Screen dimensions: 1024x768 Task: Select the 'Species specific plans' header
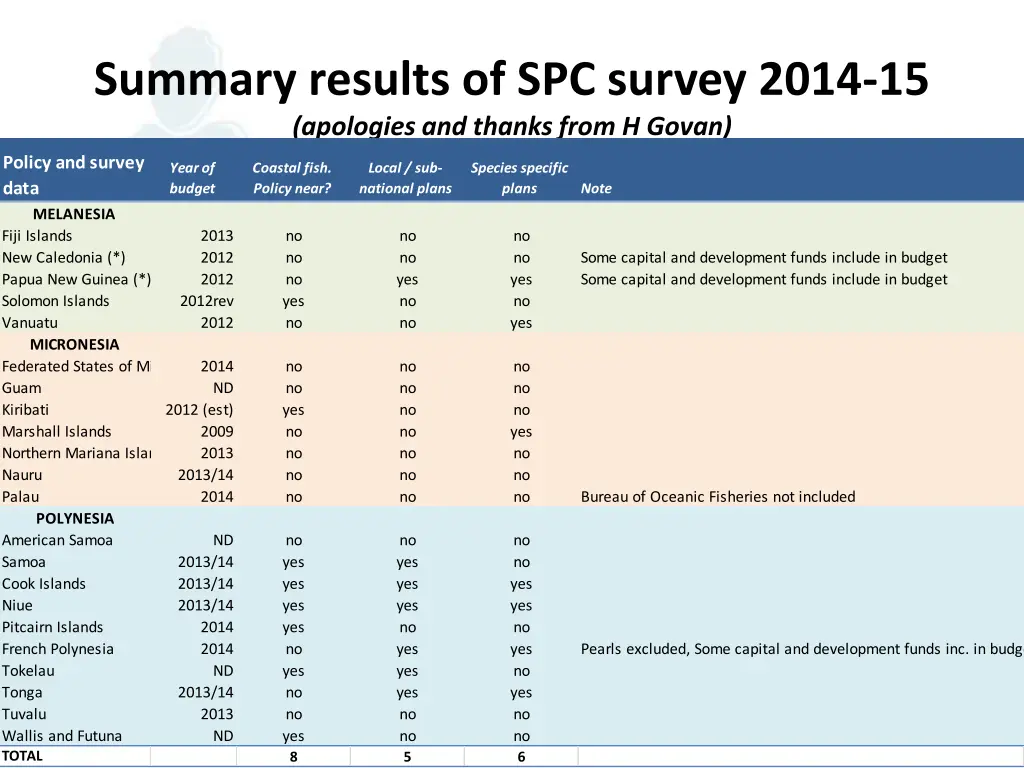pos(520,177)
